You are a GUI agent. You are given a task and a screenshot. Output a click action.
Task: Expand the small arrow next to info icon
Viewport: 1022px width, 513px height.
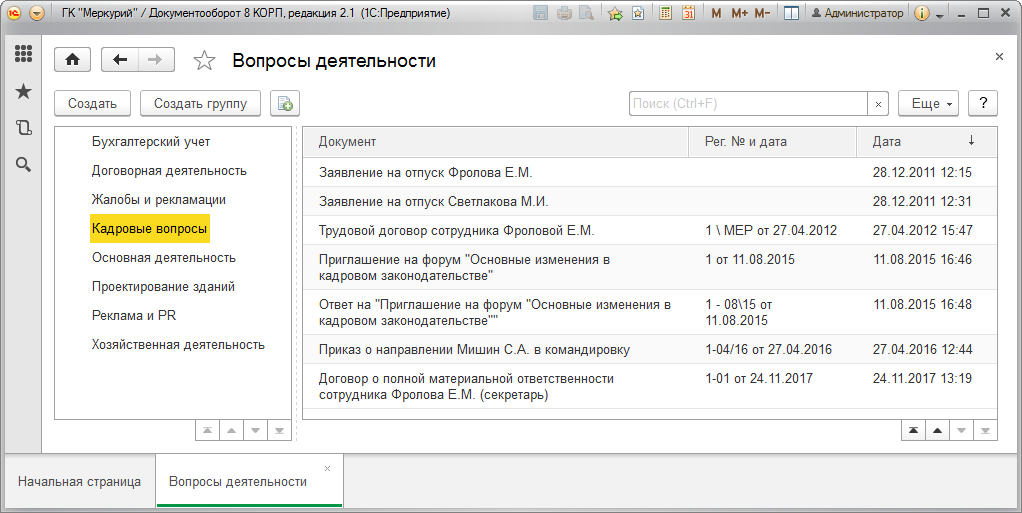(x=939, y=15)
